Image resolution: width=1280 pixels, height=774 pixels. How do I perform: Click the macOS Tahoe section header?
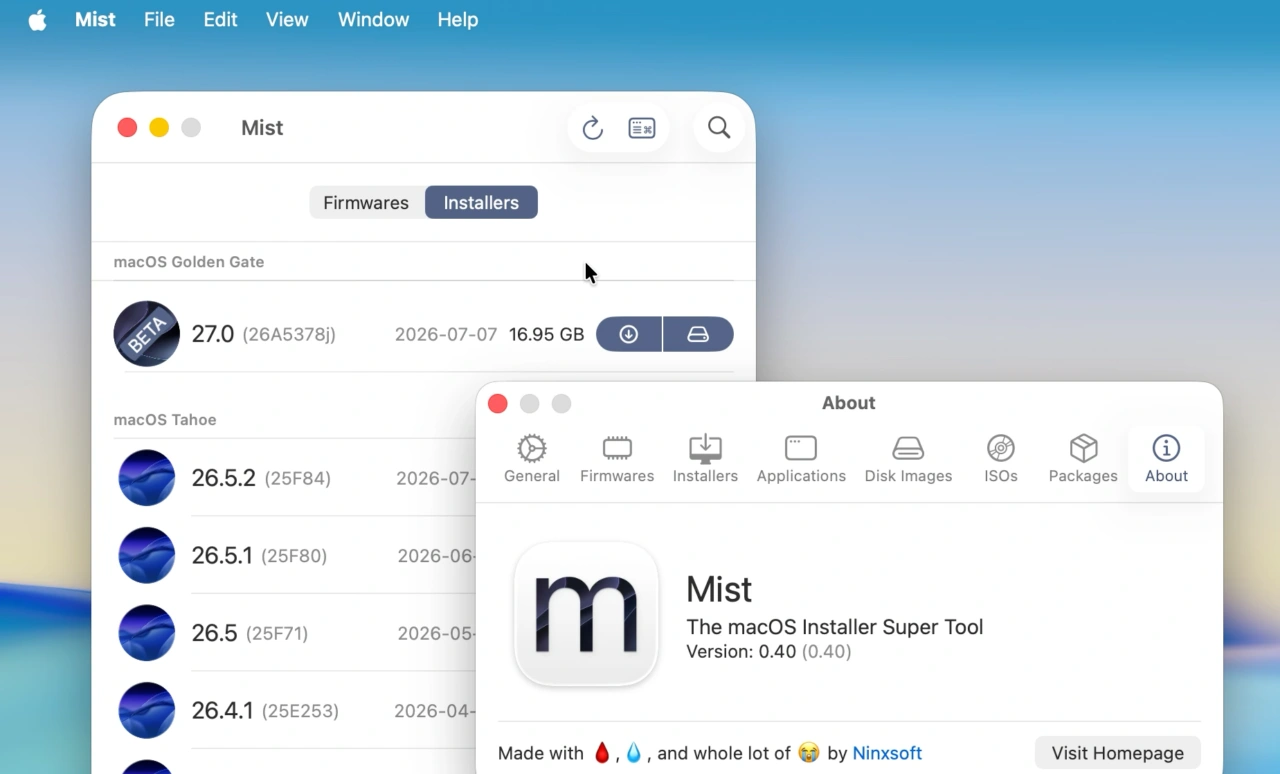[165, 420]
